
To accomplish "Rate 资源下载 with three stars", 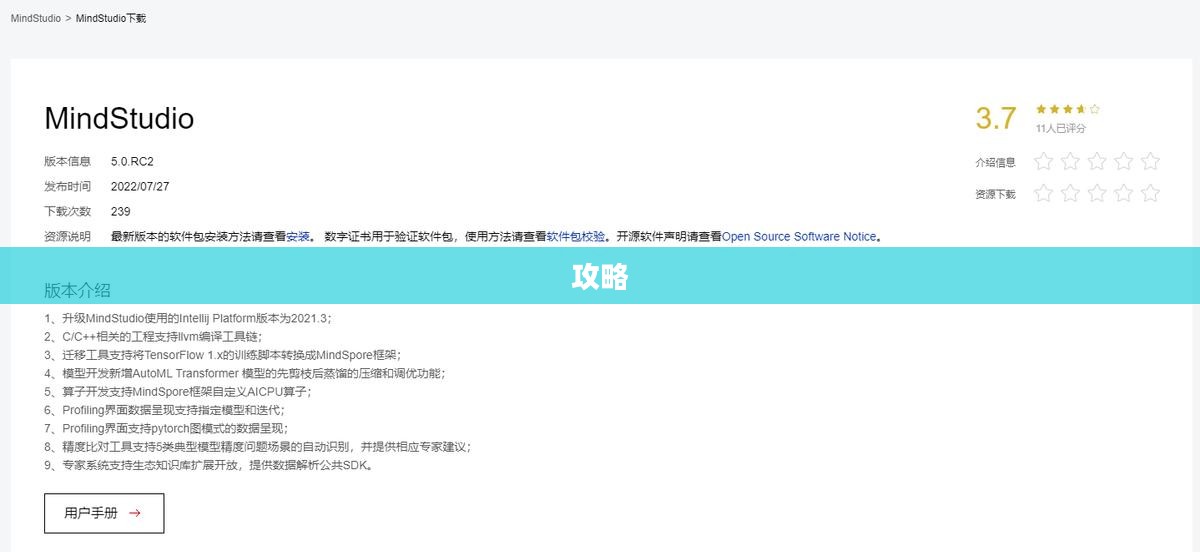I will tap(1097, 193).
